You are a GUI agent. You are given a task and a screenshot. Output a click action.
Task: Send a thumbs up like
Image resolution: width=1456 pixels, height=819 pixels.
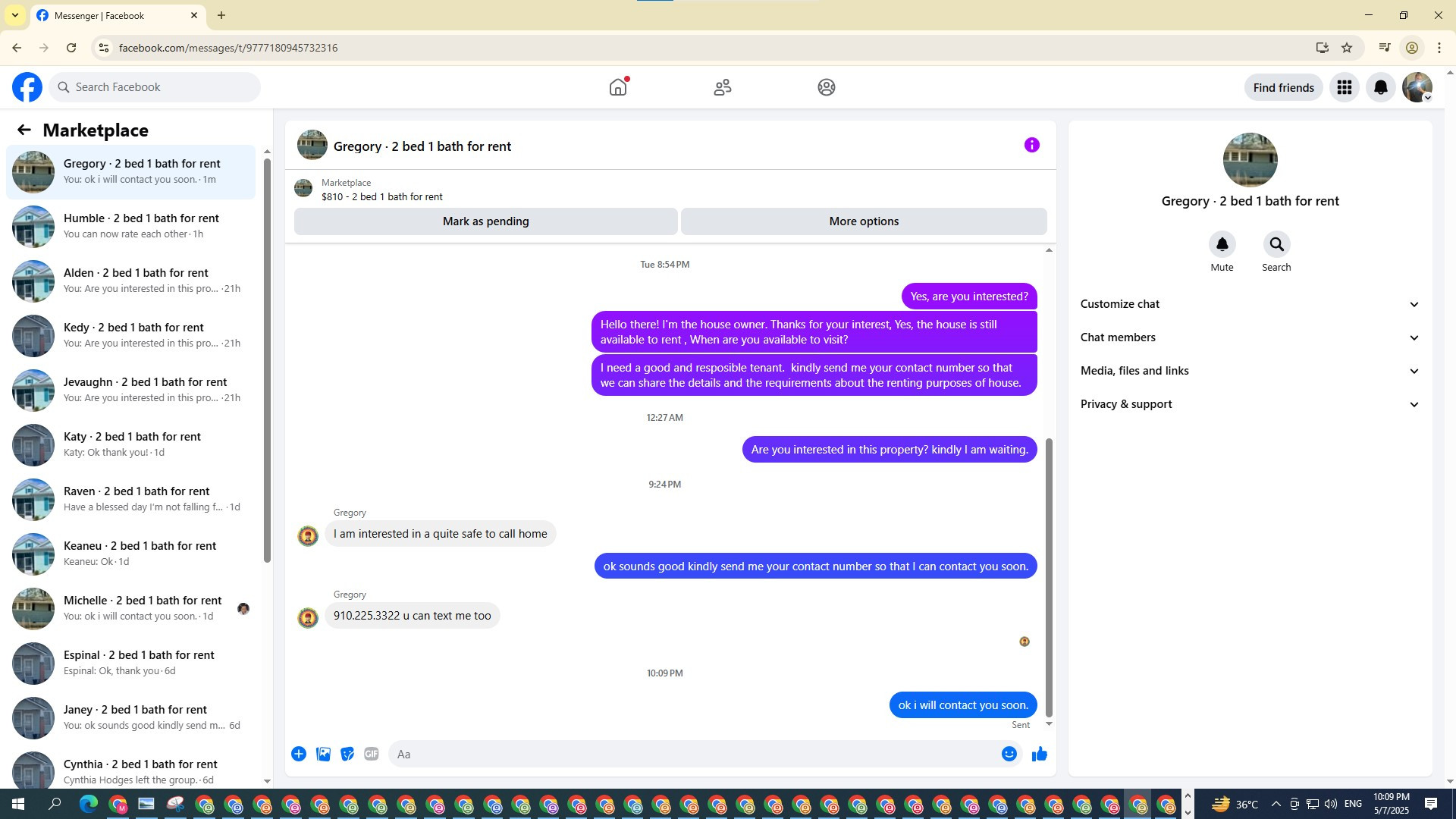click(1039, 754)
